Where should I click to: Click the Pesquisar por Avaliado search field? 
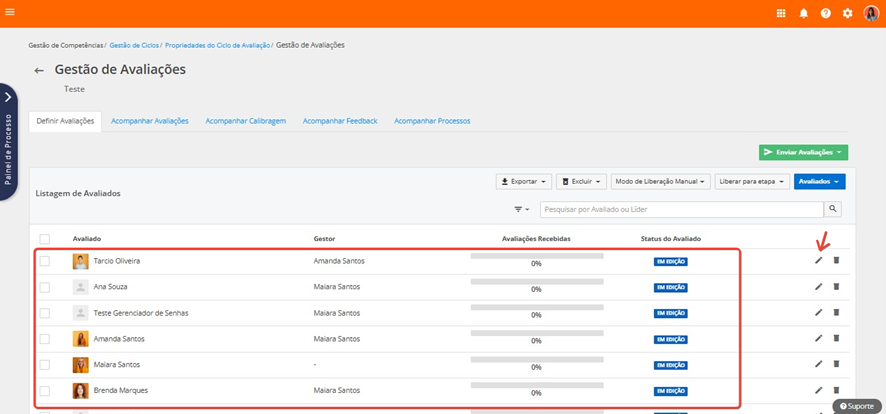[681, 209]
